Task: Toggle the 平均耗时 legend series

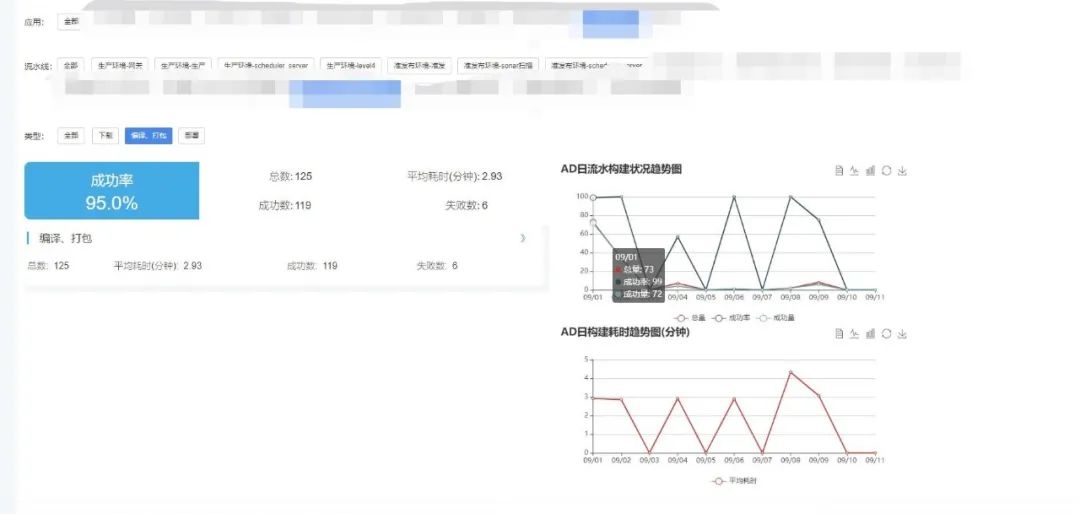Action: [734, 481]
